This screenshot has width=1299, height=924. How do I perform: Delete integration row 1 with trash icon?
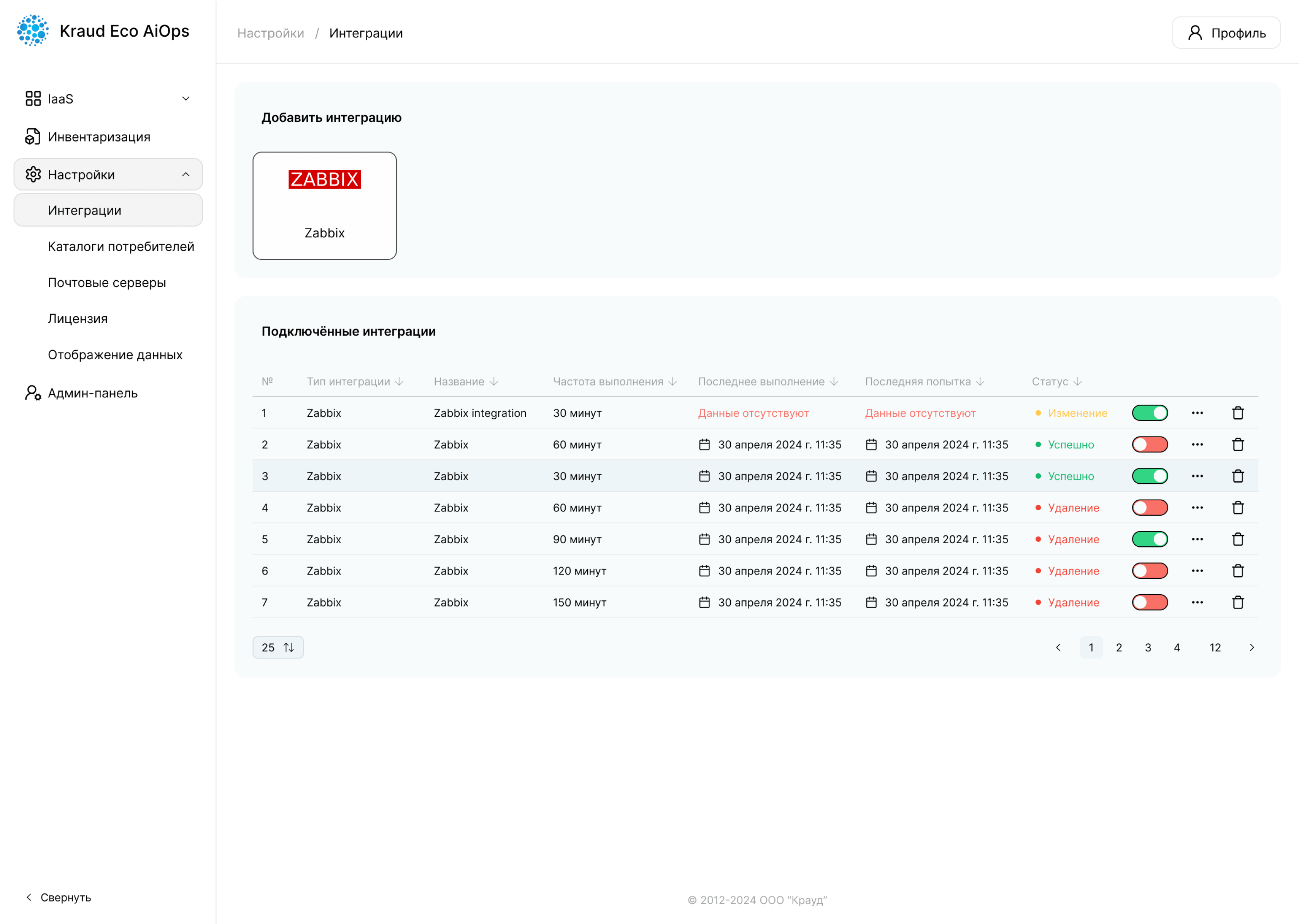tap(1238, 413)
